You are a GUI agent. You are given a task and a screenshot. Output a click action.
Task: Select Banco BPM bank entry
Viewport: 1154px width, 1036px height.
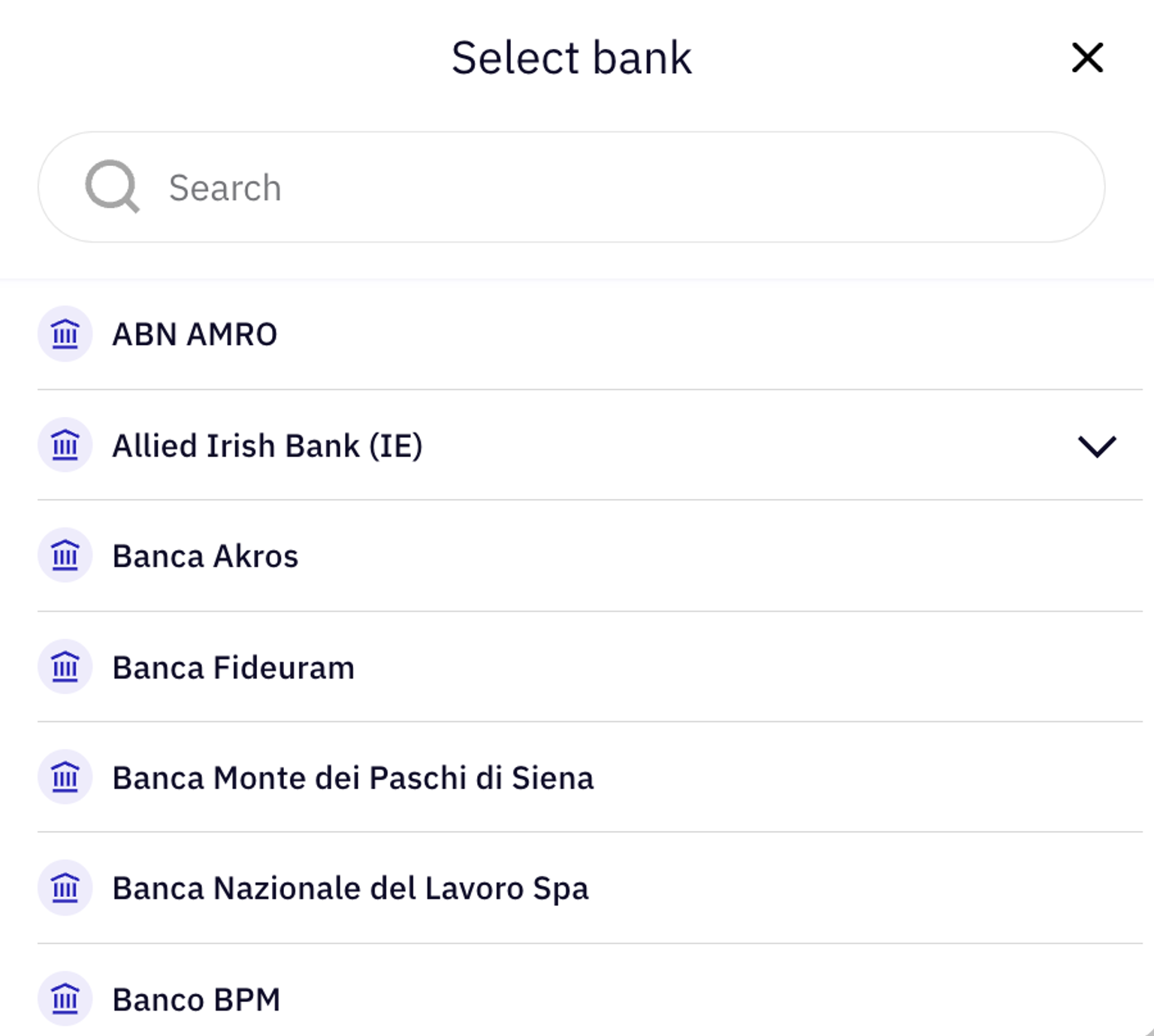(x=196, y=1000)
